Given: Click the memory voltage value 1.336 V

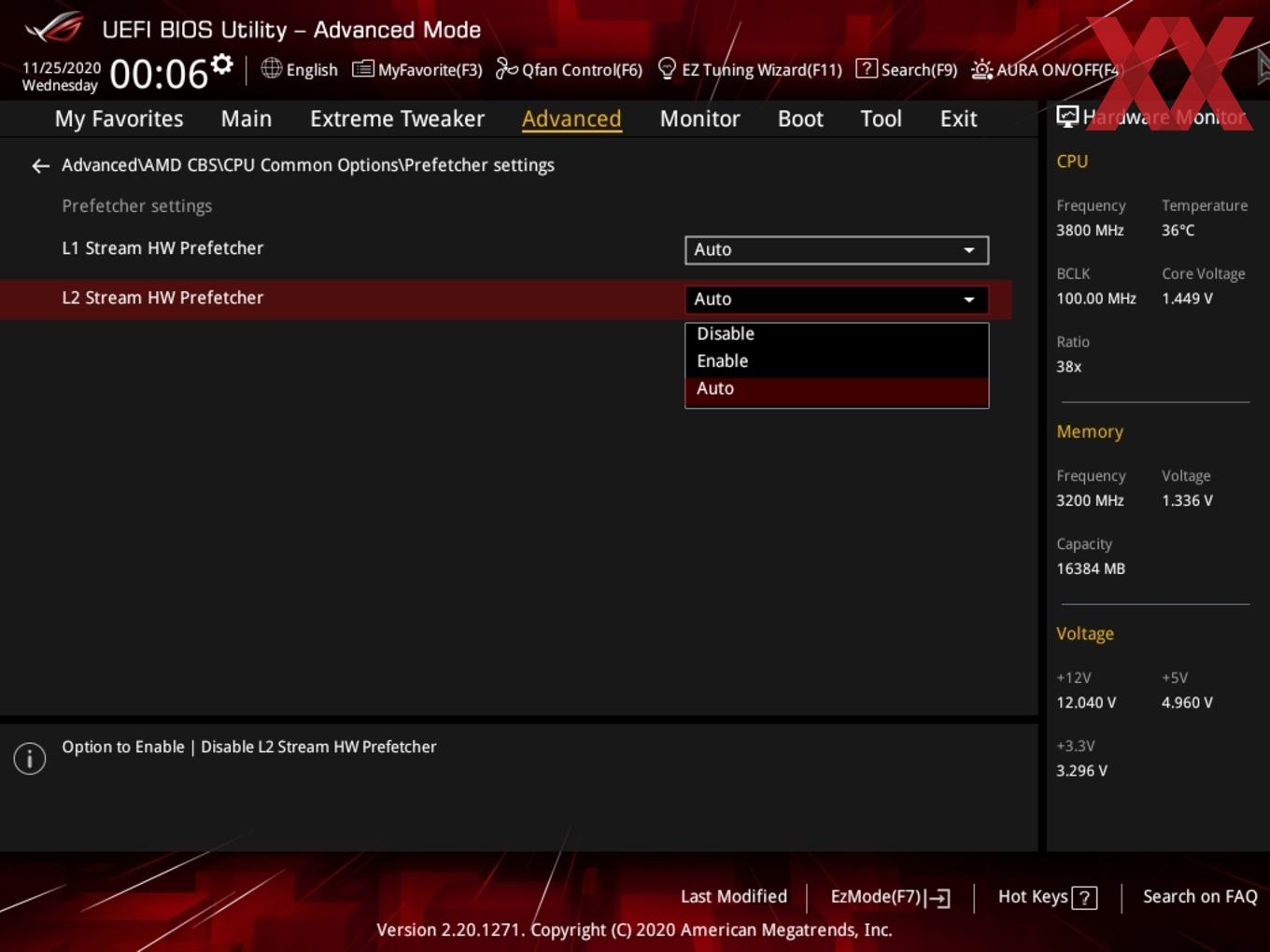Looking at the screenshot, I should tap(1187, 500).
